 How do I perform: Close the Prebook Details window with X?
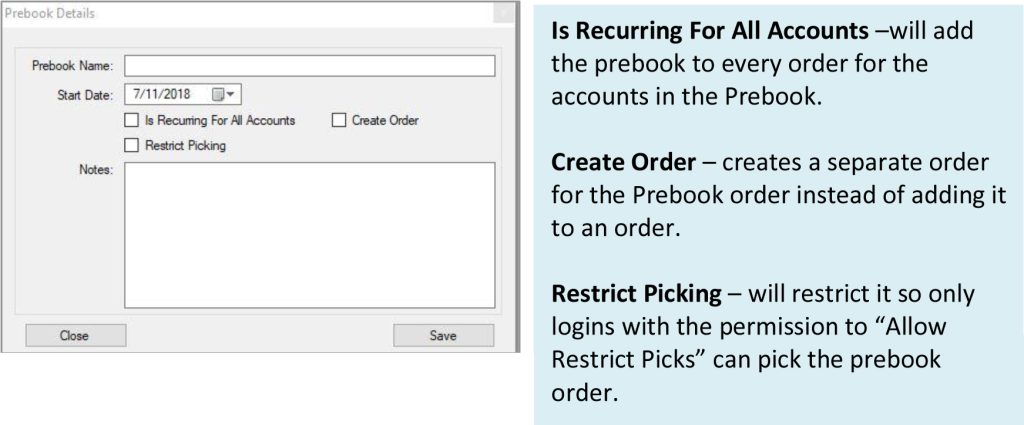click(x=503, y=13)
